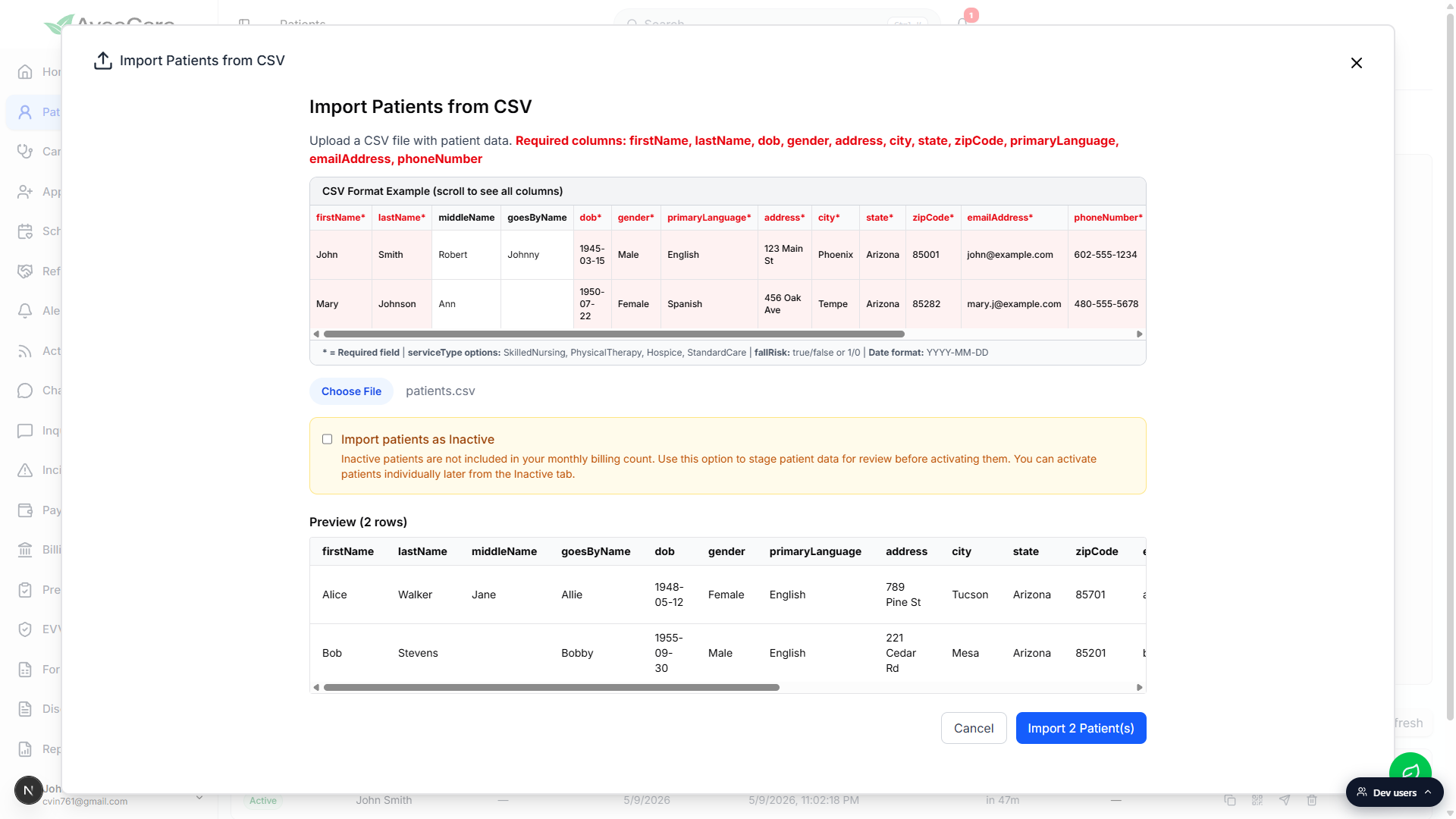Click the QR code icon in John Smith row
1456x819 pixels.
click(1257, 800)
